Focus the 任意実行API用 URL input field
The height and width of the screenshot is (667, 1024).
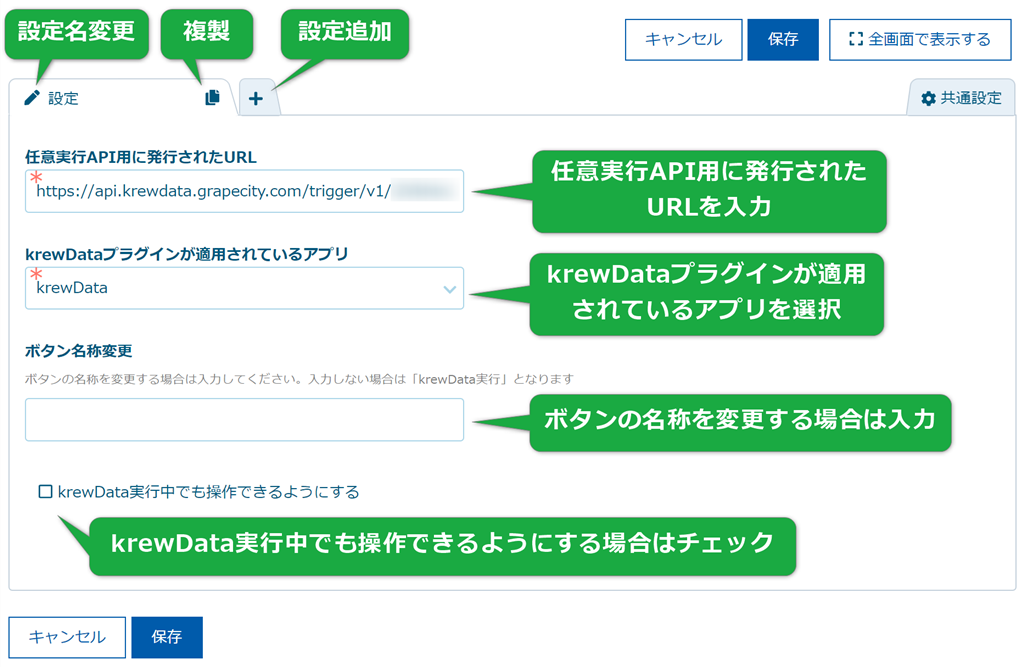pos(244,191)
